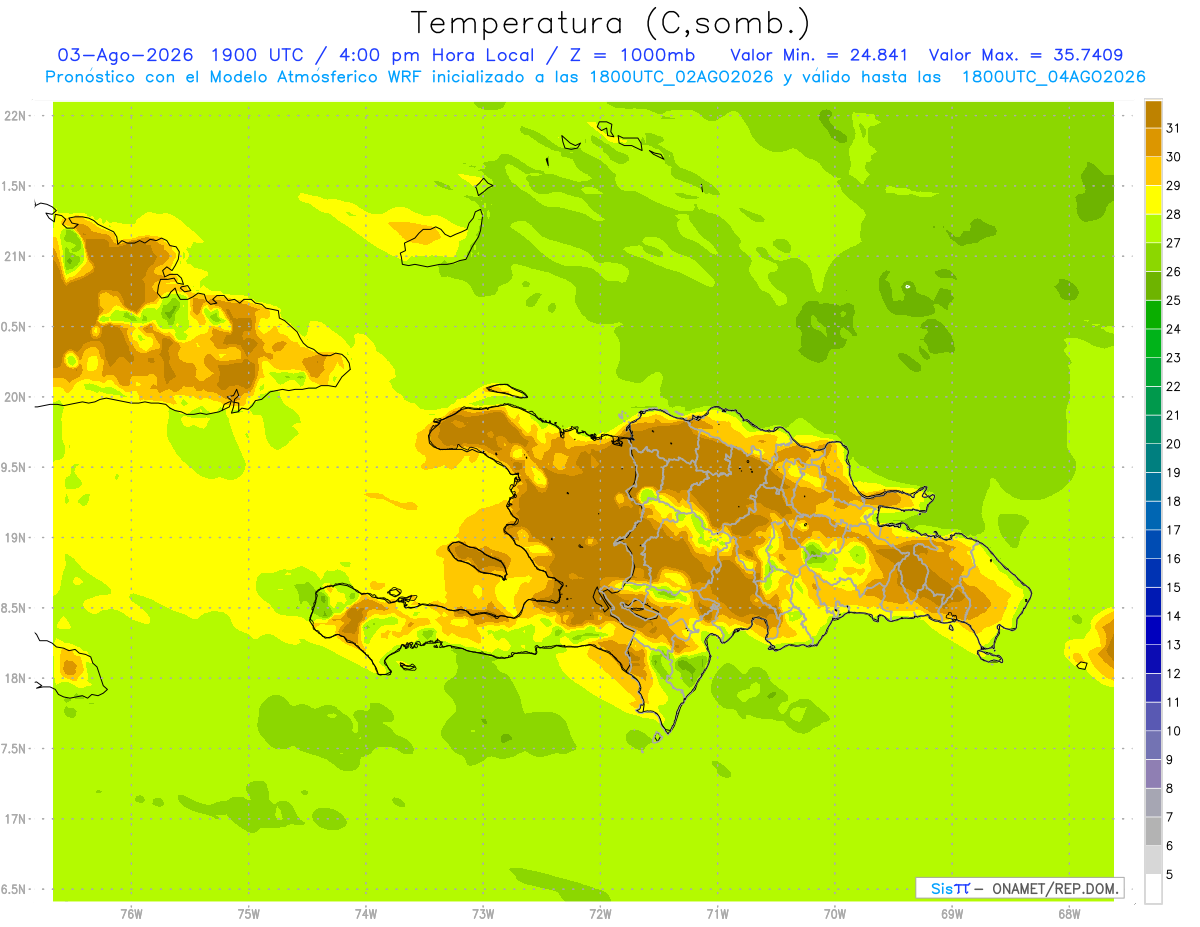The image size is (1200, 927).
Task: Click the 'Temperatura (C,somb.)' chart title
Action: point(611,23)
